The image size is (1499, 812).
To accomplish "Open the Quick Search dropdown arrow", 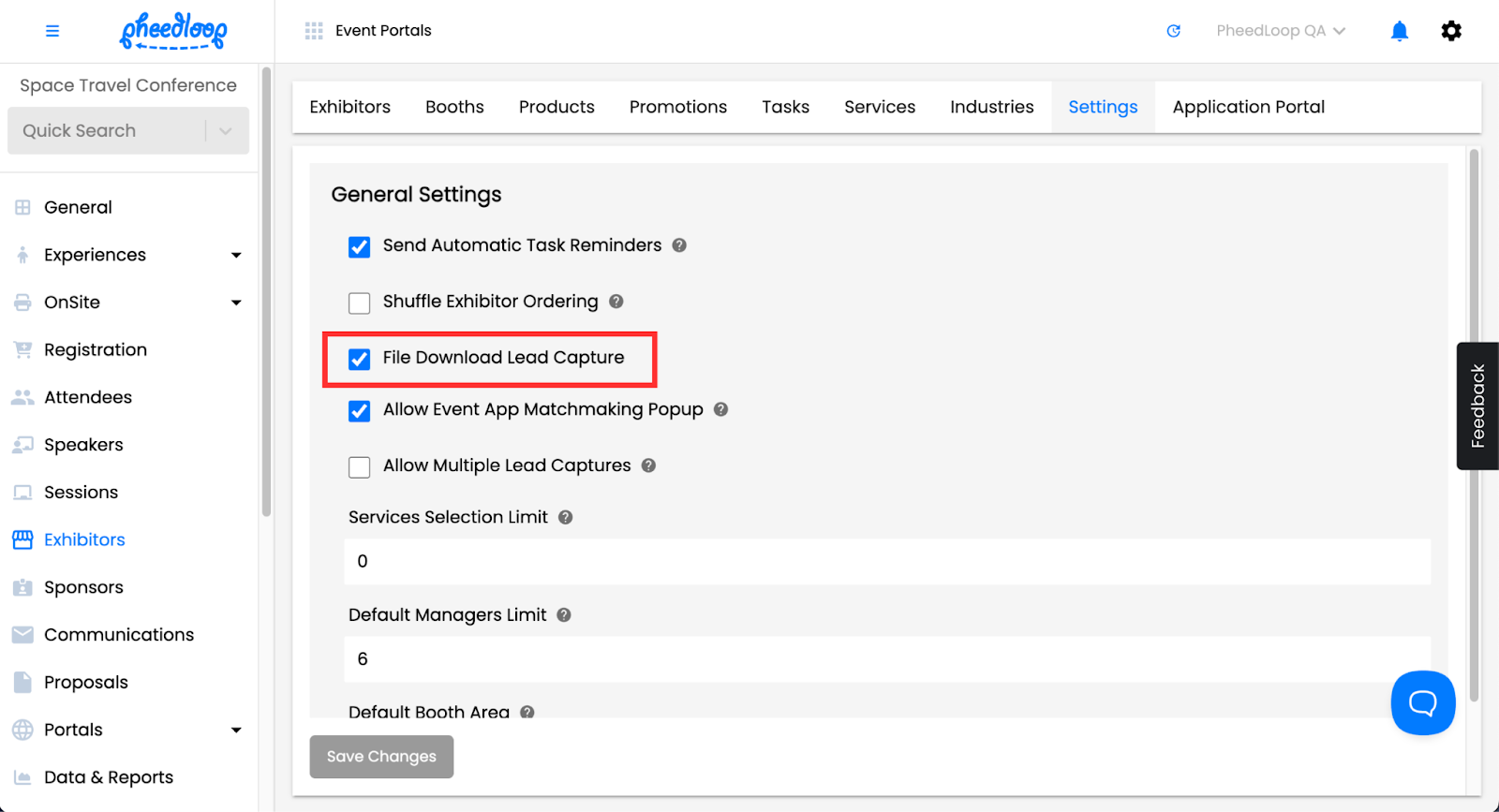I will click(x=226, y=131).
